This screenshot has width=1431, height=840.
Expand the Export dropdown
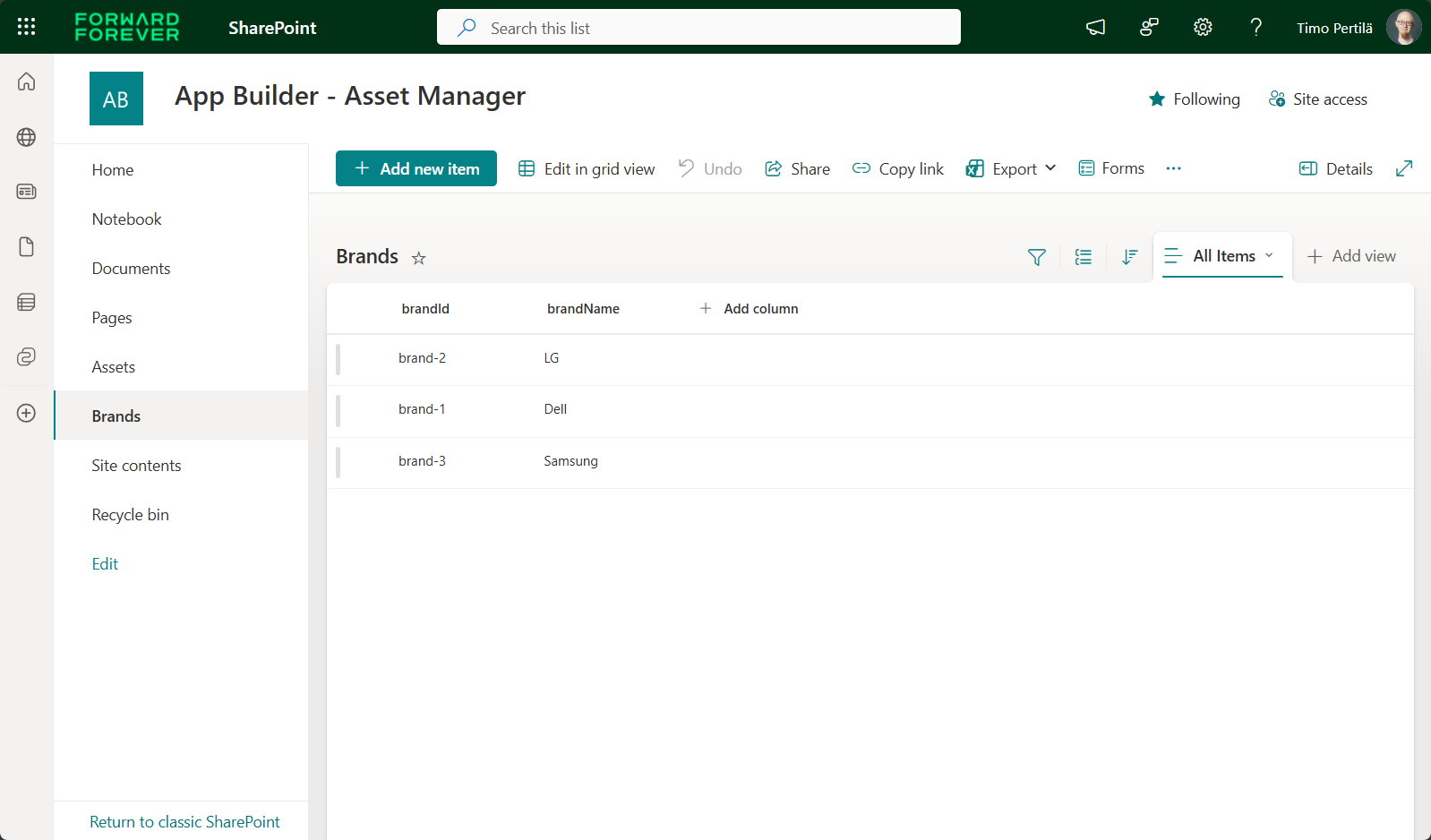click(1011, 168)
